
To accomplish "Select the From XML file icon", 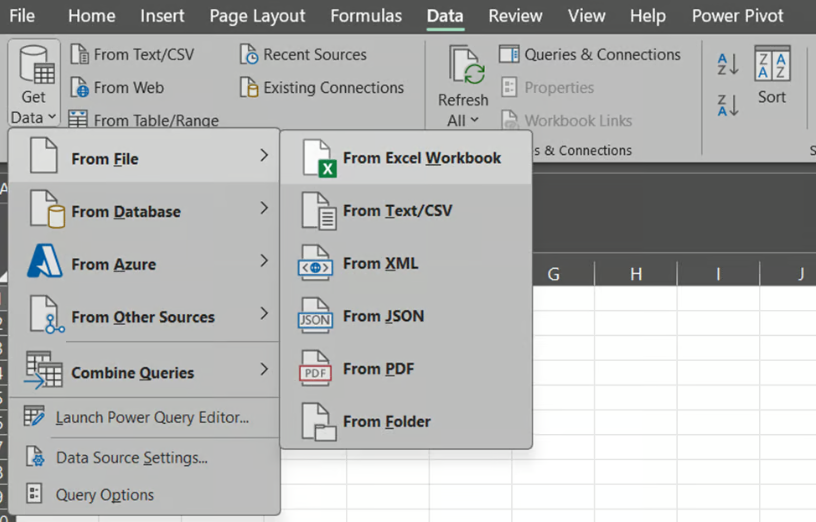I will point(316,264).
